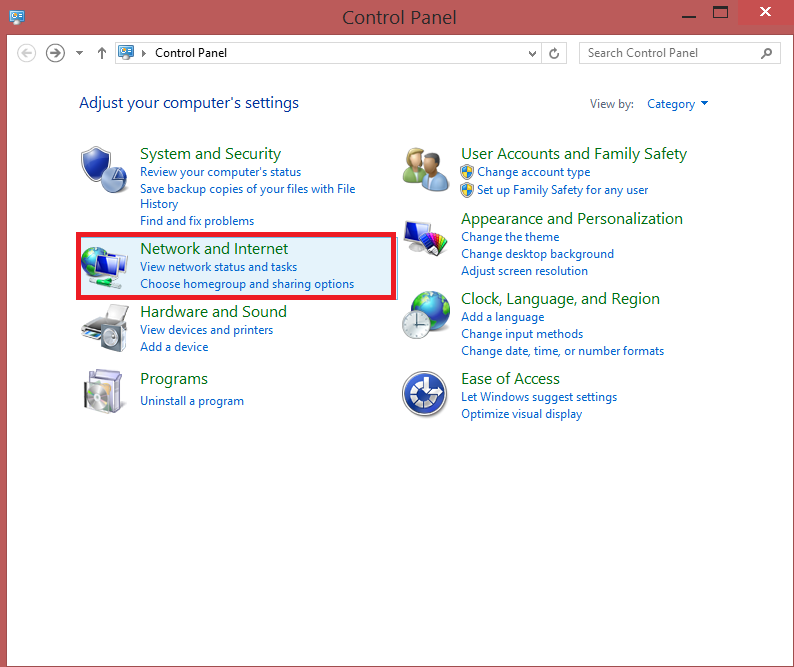Click the shield icon beside Set up Family Safety
Image resolution: width=794 pixels, height=667 pixels.
coord(467,190)
